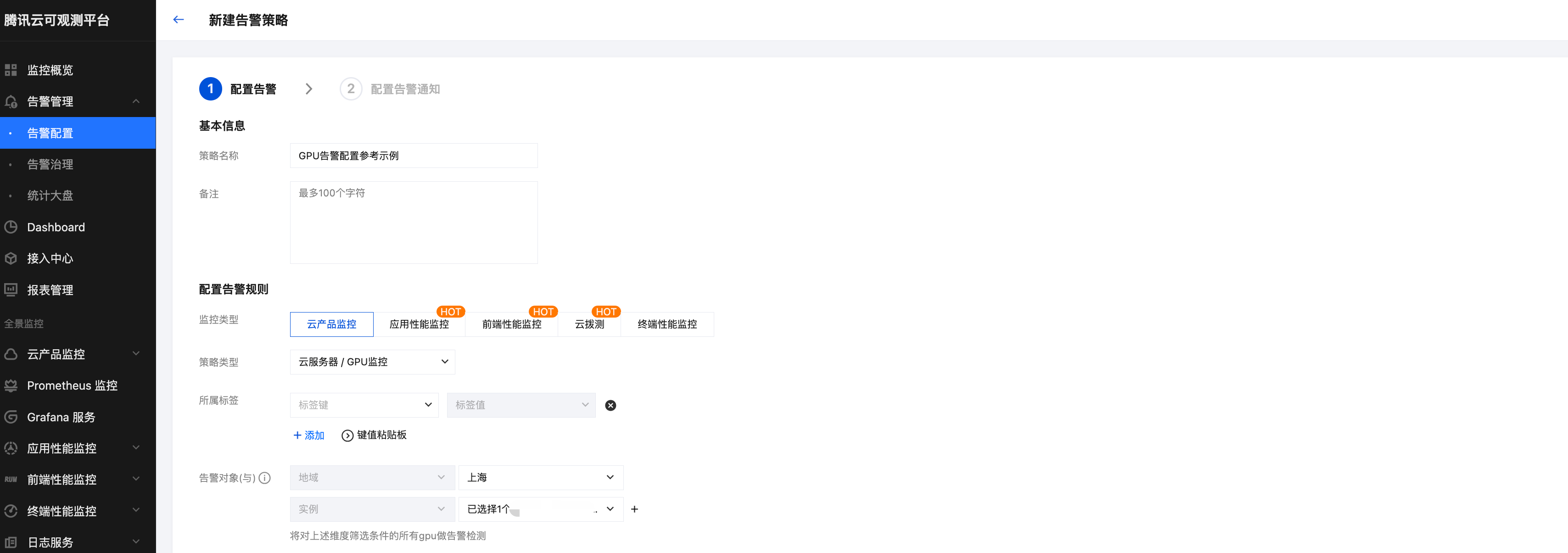Click the Dashboard sidebar icon
Image resolution: width=1568 pixels, height=553 pixels.
pyautogui.click(x=11, y=227)
